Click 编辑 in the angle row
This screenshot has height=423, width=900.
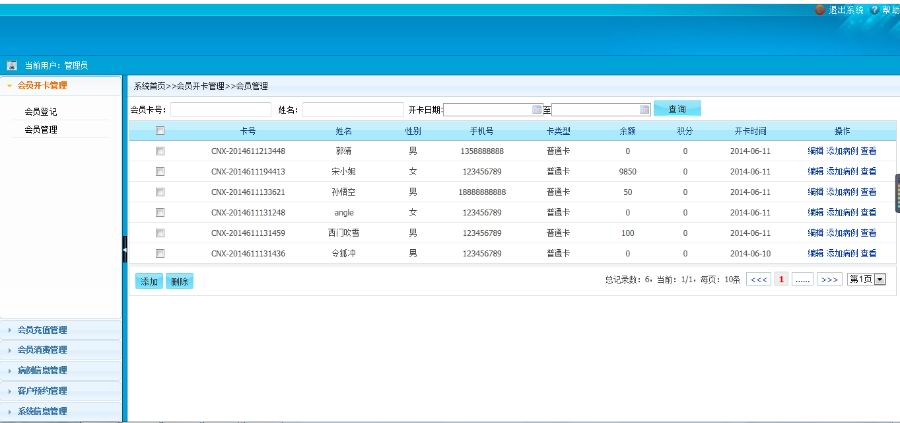coord(816,212)
